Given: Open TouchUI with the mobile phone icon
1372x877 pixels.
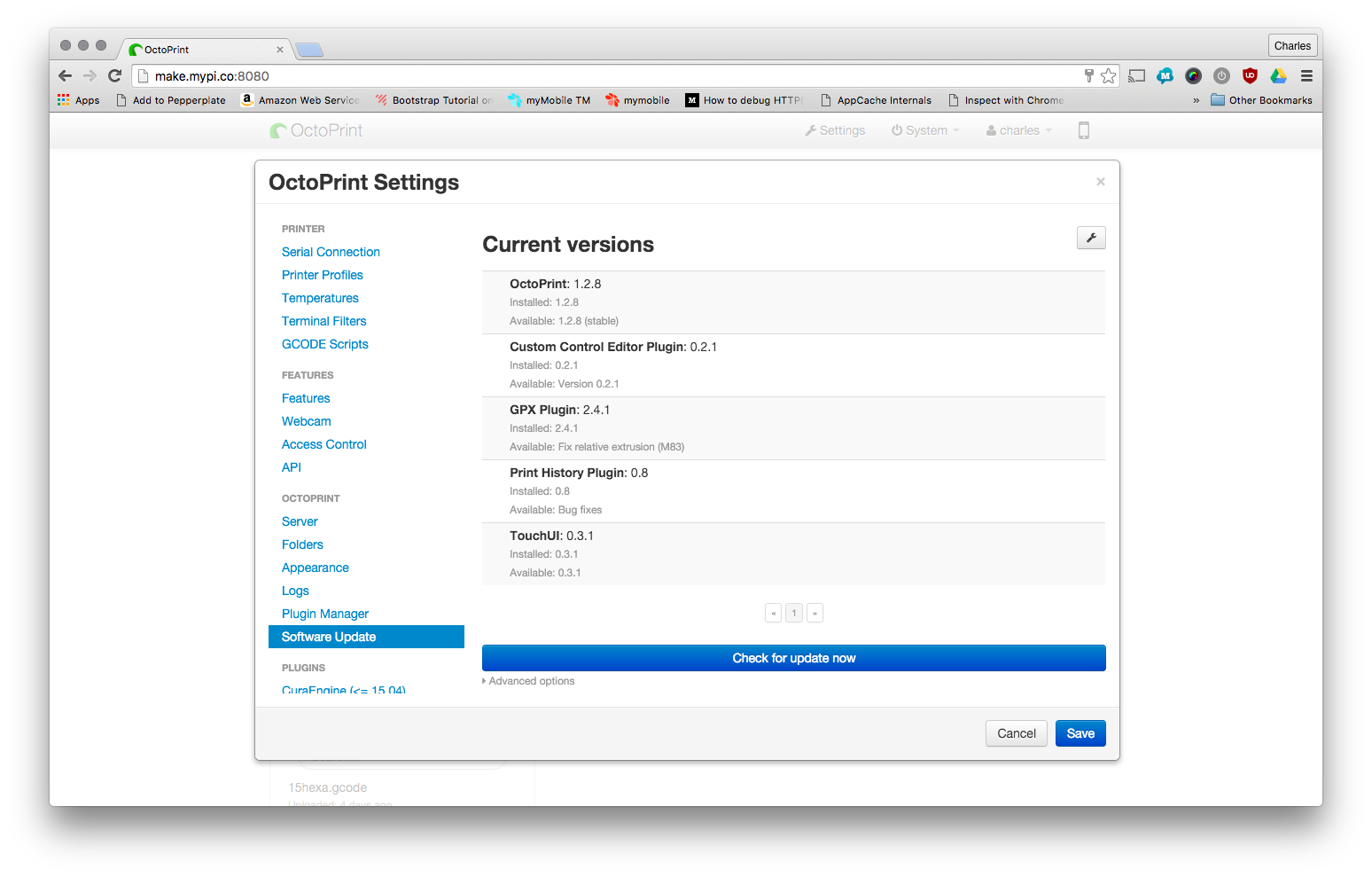Looking at the screenshot, I should pyautogui.click(x=1083, y=129).
